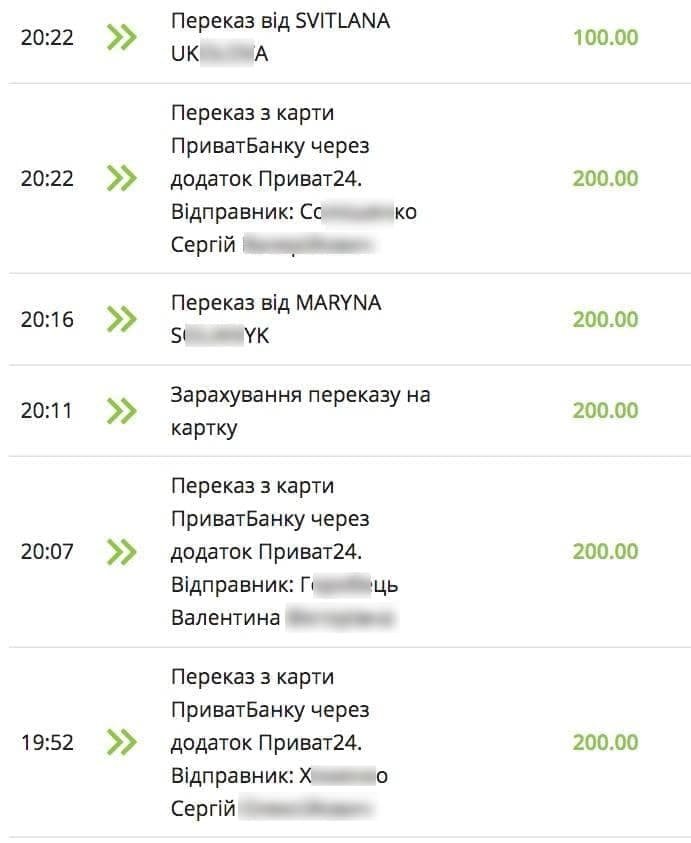
Task: Open the transfer from SVITLANA
Action: [x=280, y=38]
